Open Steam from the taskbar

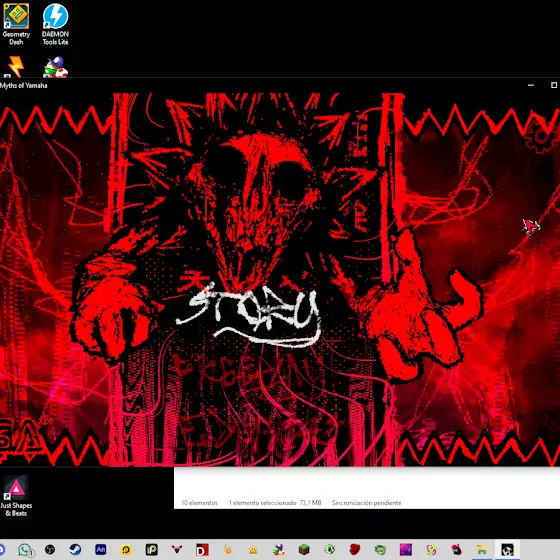pos(75,550)
